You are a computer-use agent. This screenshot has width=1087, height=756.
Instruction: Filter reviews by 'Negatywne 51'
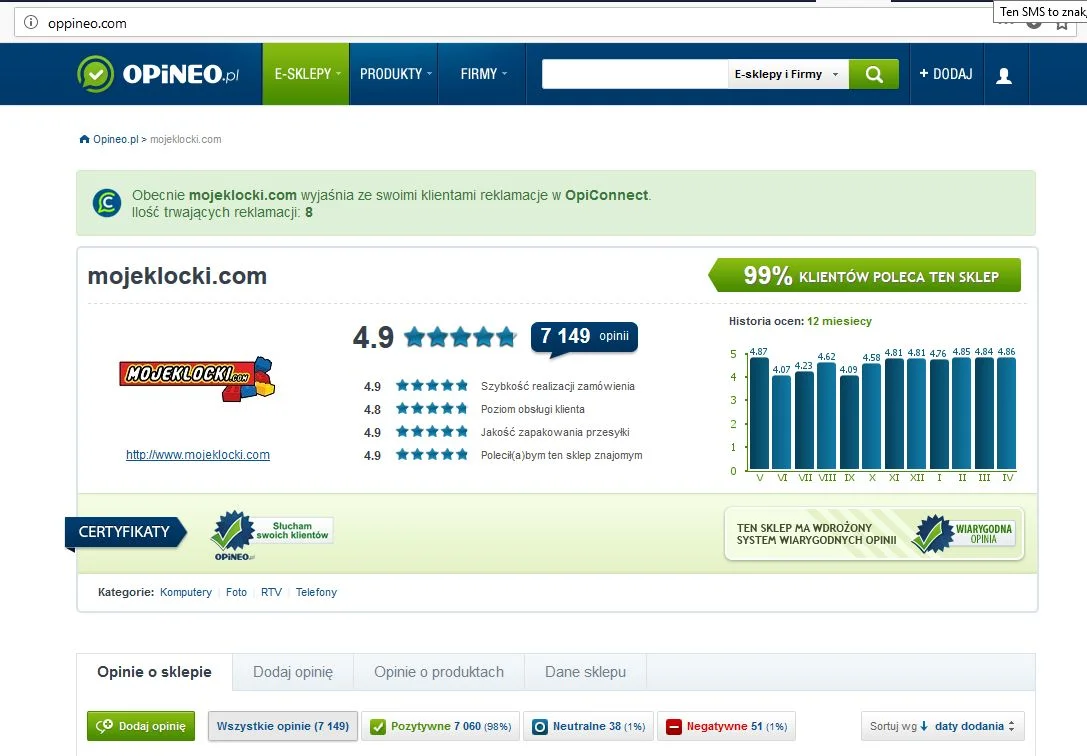(x=727, y=726)
